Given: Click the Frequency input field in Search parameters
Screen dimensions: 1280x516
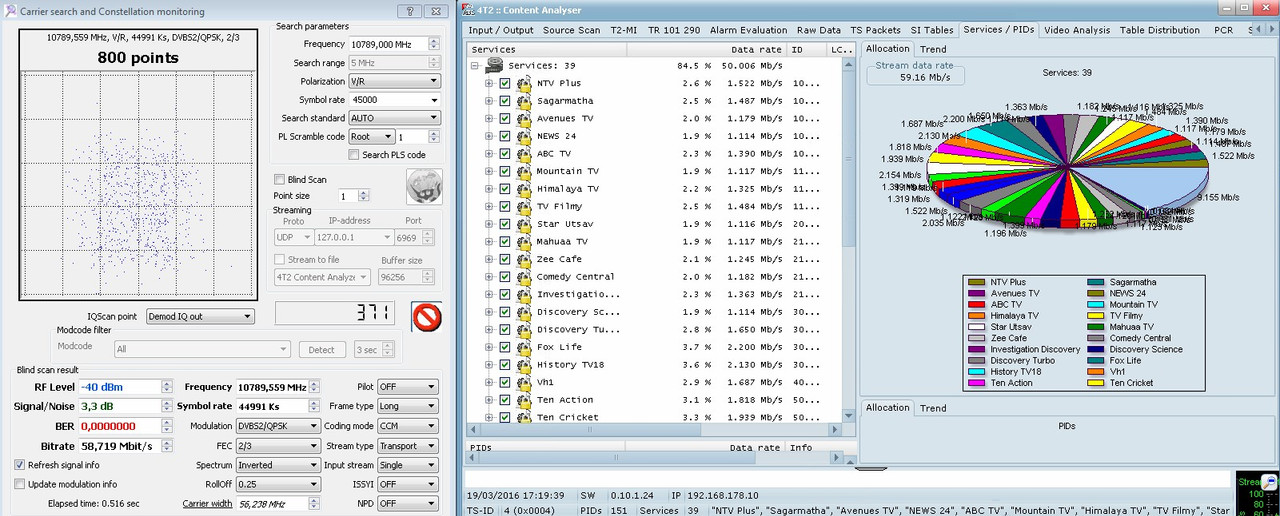Looking at the screenshot, I should (387, 44).
